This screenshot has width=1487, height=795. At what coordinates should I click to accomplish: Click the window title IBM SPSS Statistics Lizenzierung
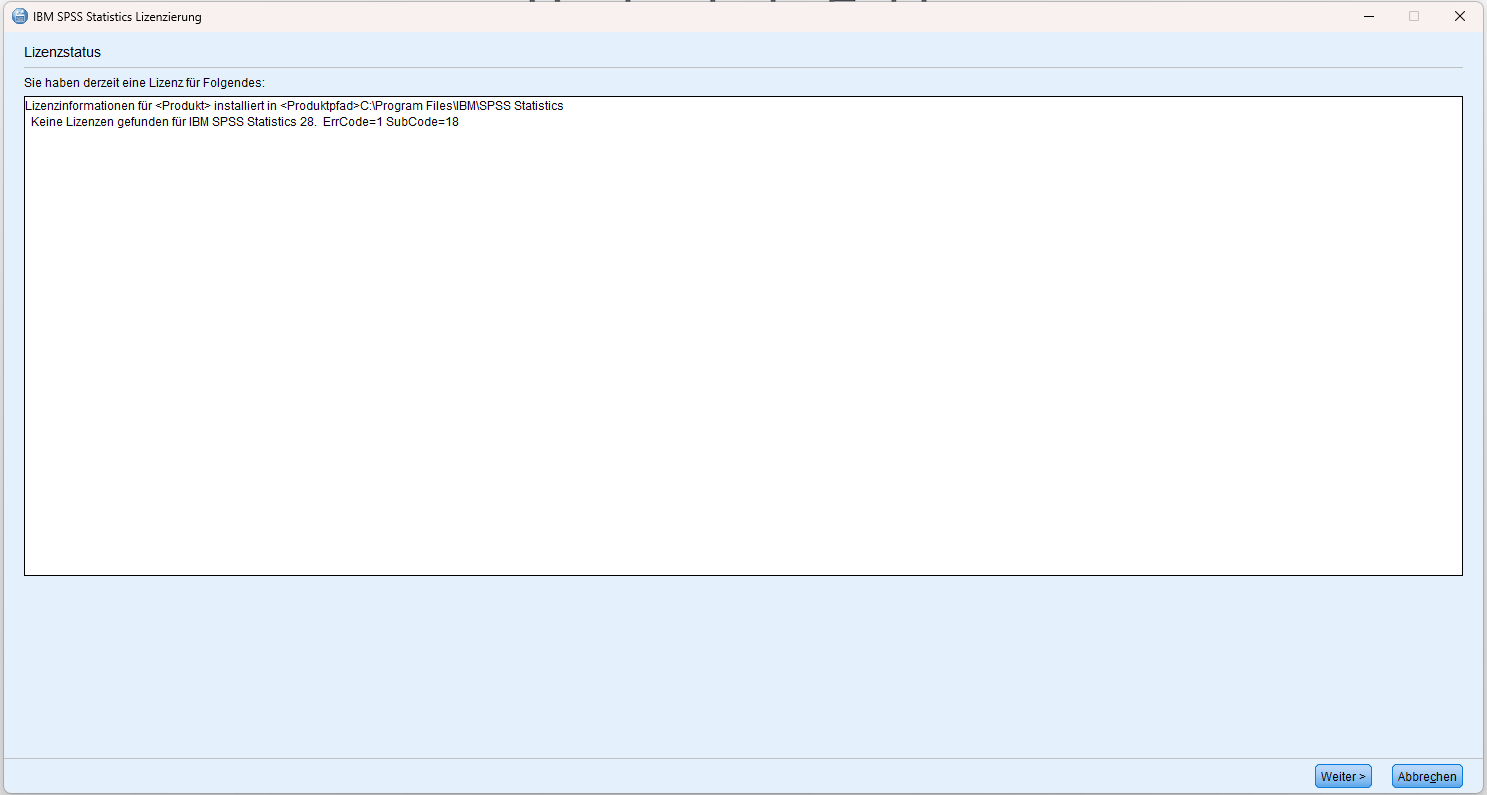pos(117,17)
